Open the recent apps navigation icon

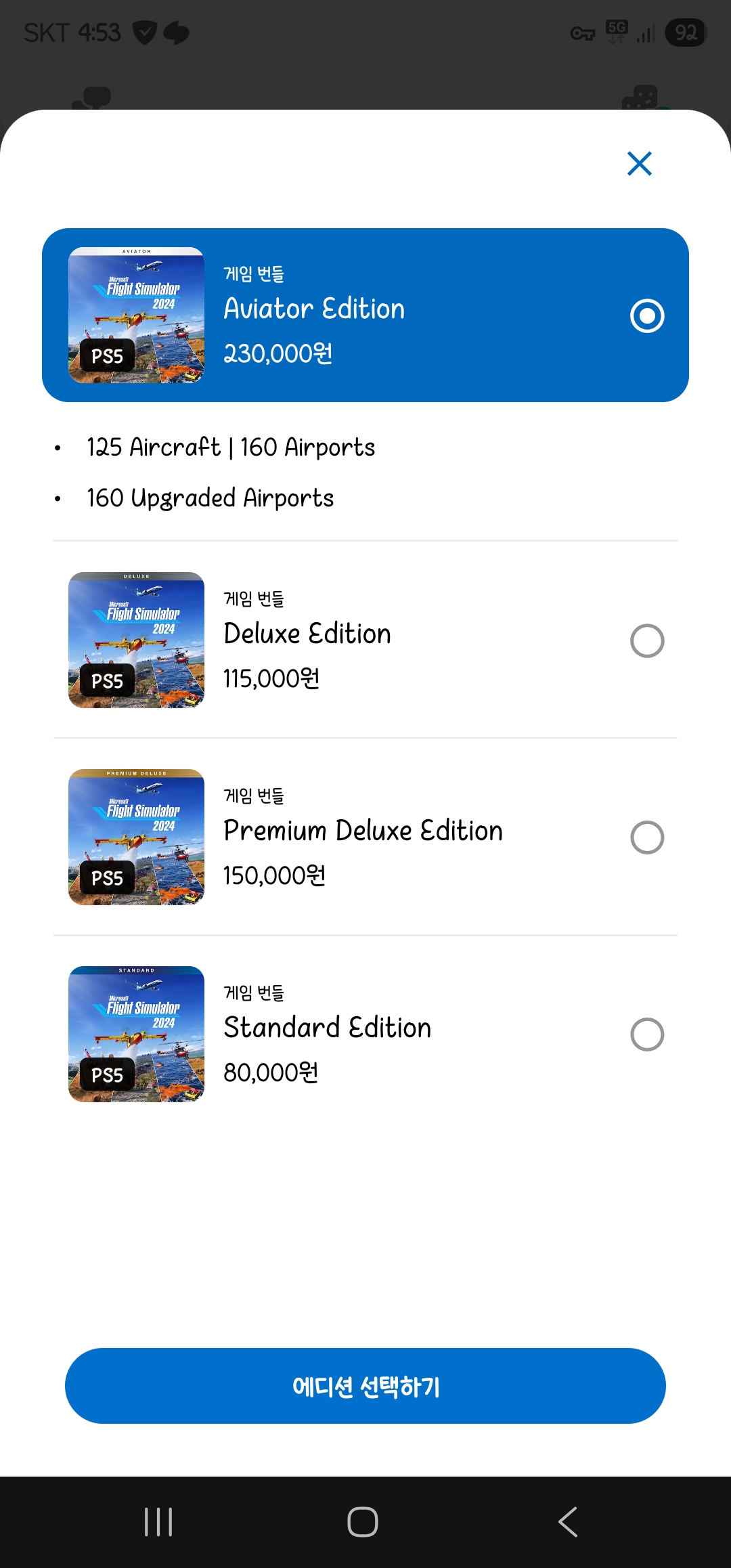158,1522
